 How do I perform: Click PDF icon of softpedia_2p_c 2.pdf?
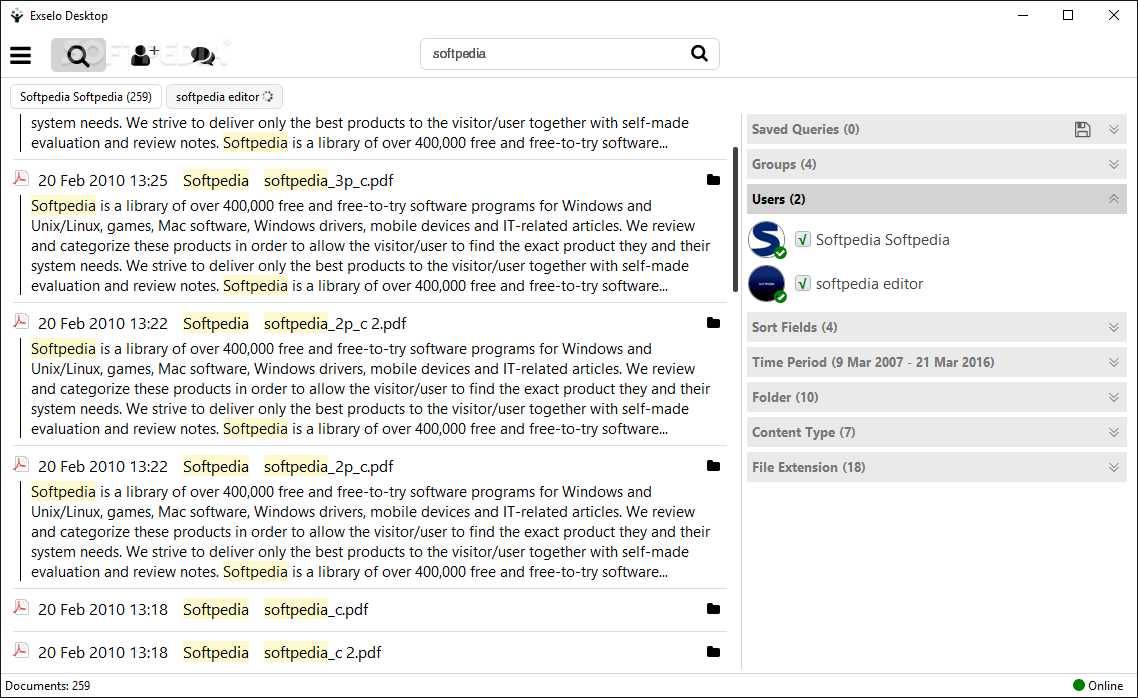[21, 321]
